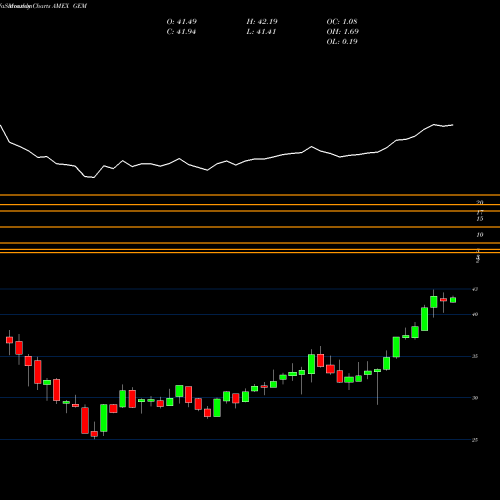The image size is (500, 500).
Task: Click the 40 price axis label
Action: point(475,314)
